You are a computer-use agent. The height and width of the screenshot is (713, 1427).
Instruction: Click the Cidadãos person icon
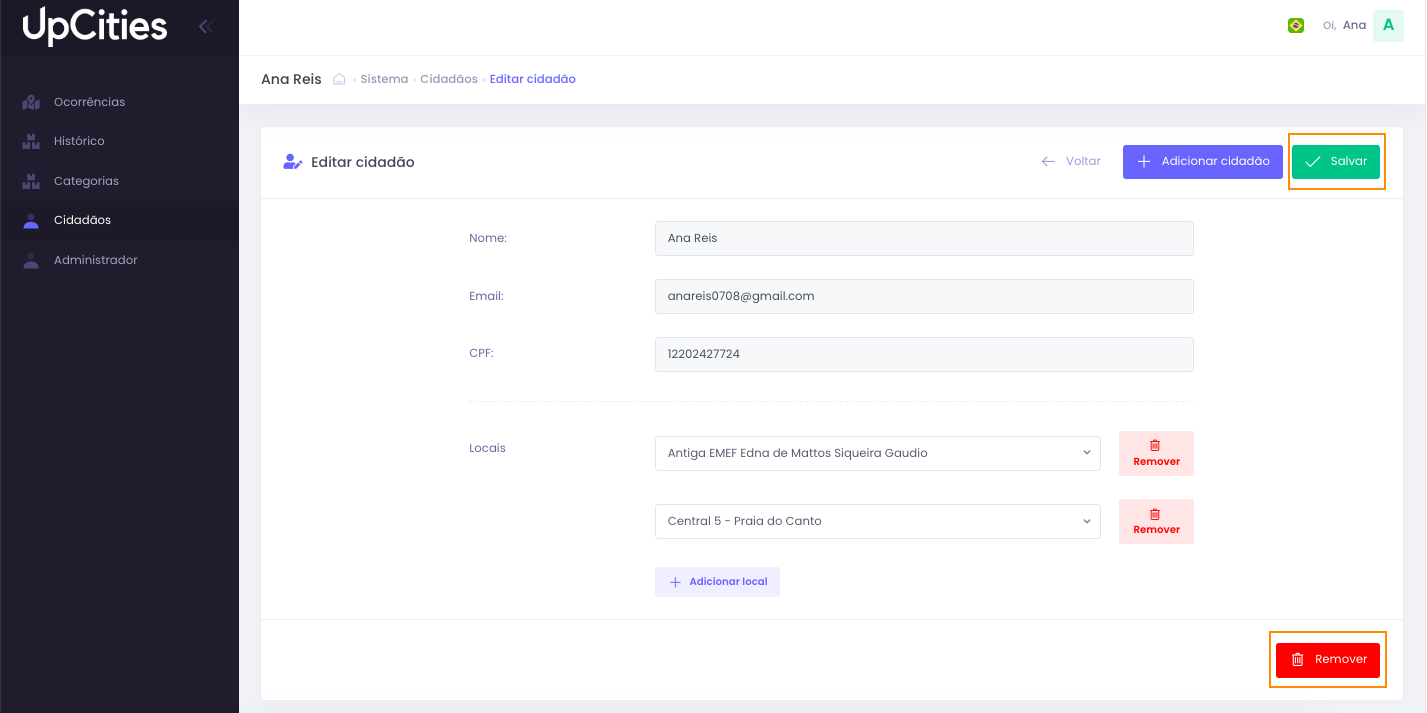pyautogui.click(x=31, y=221)
